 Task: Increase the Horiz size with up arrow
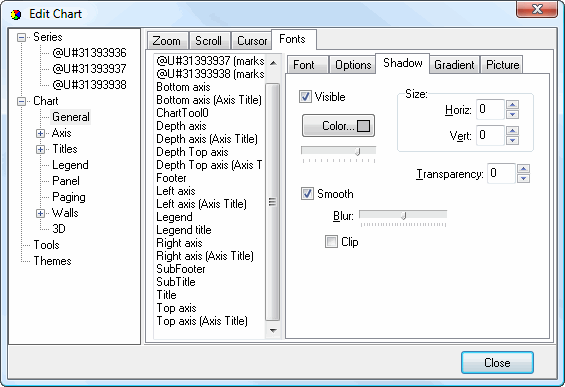(512, 105)
